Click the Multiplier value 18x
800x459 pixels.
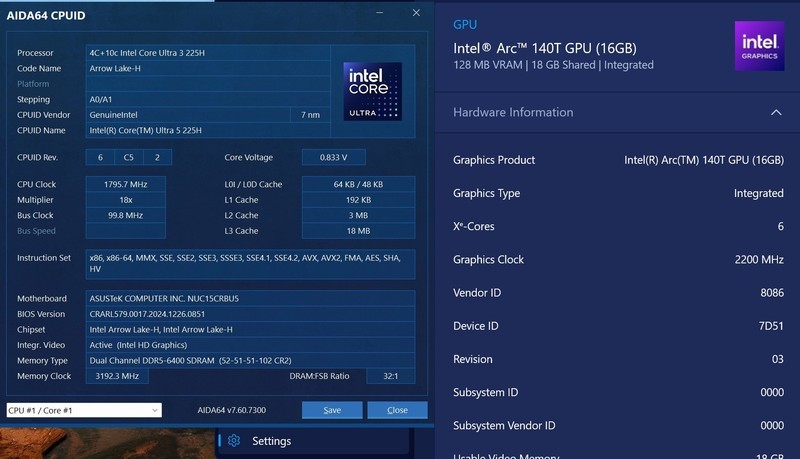pyautogui.click(x=126, y=200)
